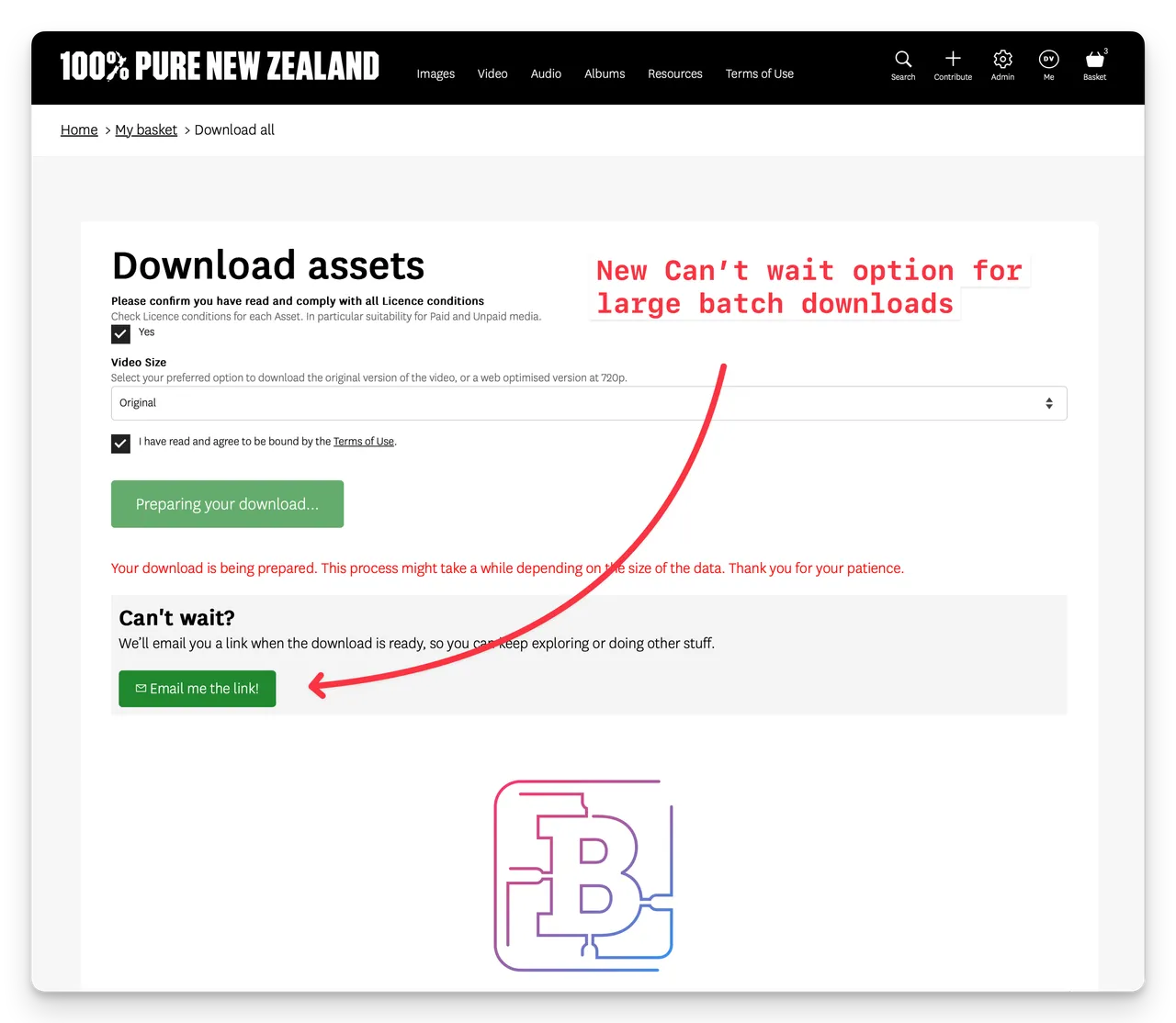Select Resources in the navigation bar
The height and width of the screenshot is (1023, 1176).
[675, 73]
